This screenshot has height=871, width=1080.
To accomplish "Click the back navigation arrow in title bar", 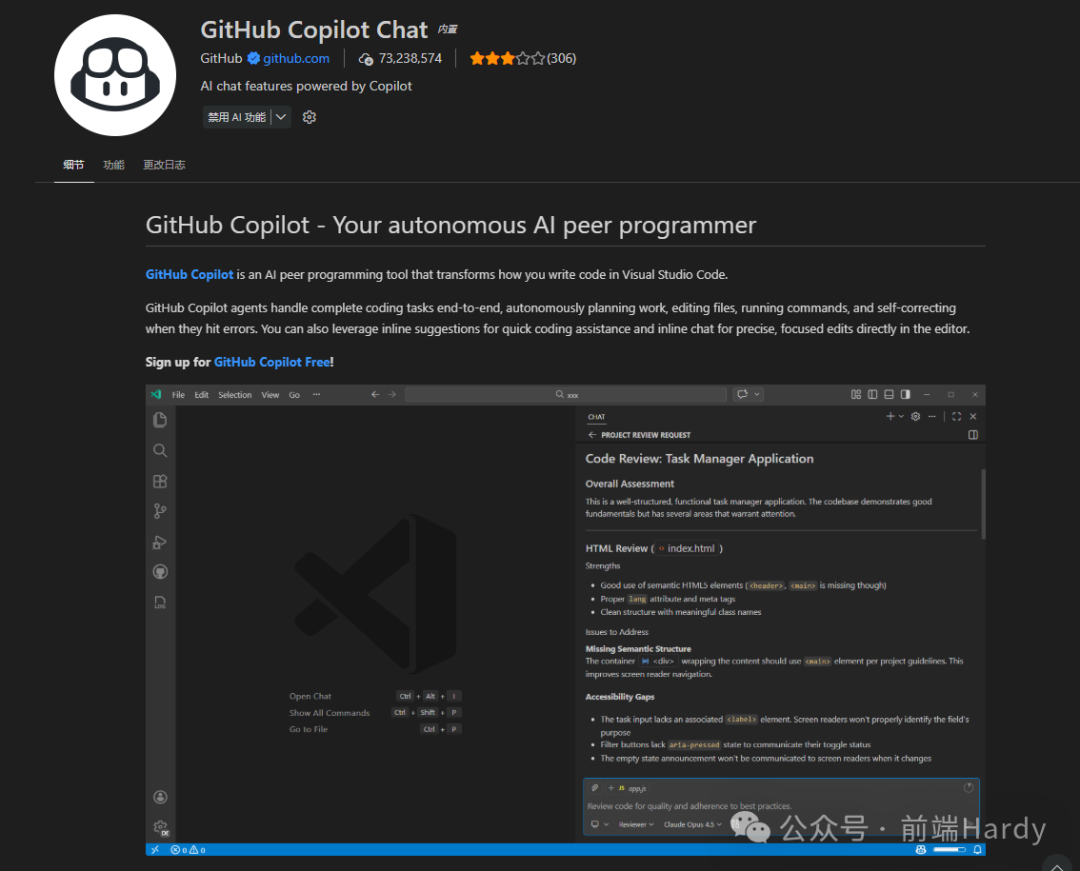I will [x=375, y=395].
